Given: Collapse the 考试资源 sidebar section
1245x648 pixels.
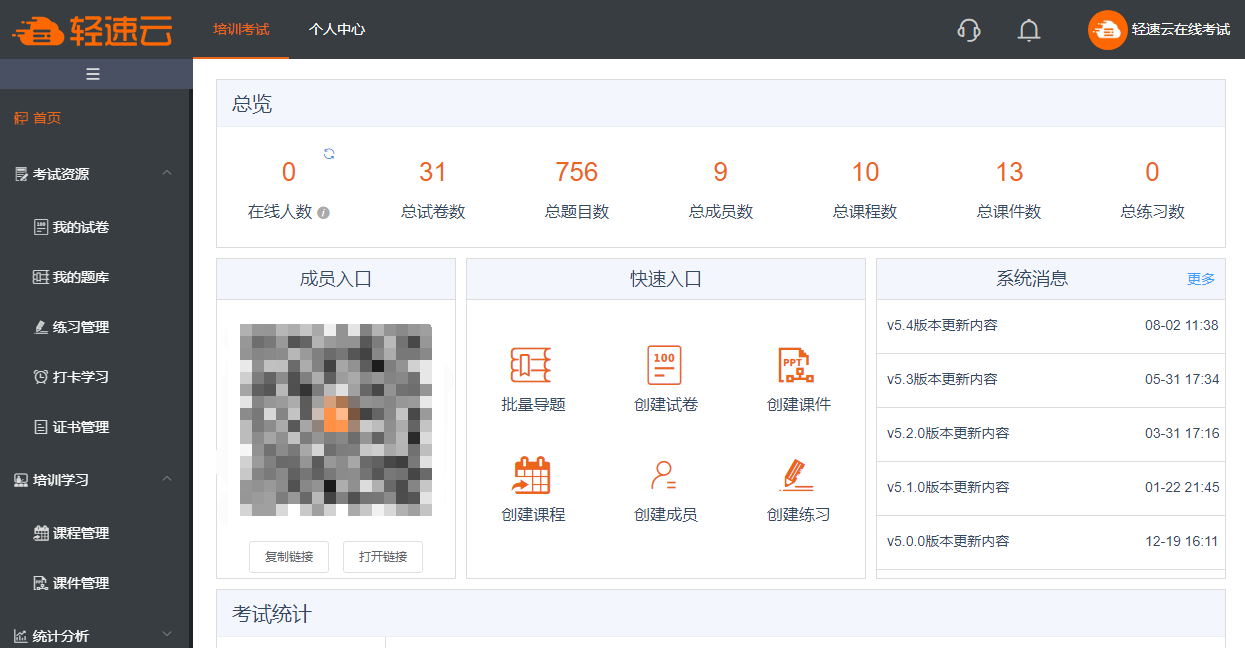Looking at the screenshot, I should pyautogui.click(x=167, y=173).
